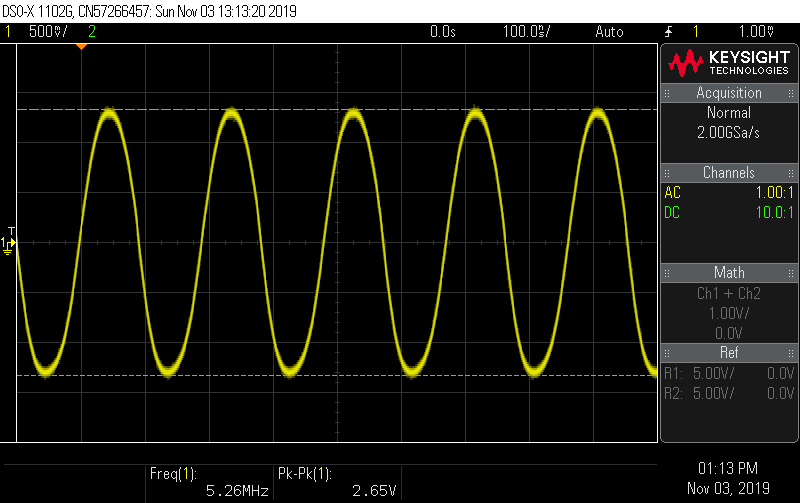Screen dimensions: 800x503
Task: Click the DC coupling label for channel 2
Action: pyautogui.click(x=672, y=213)
